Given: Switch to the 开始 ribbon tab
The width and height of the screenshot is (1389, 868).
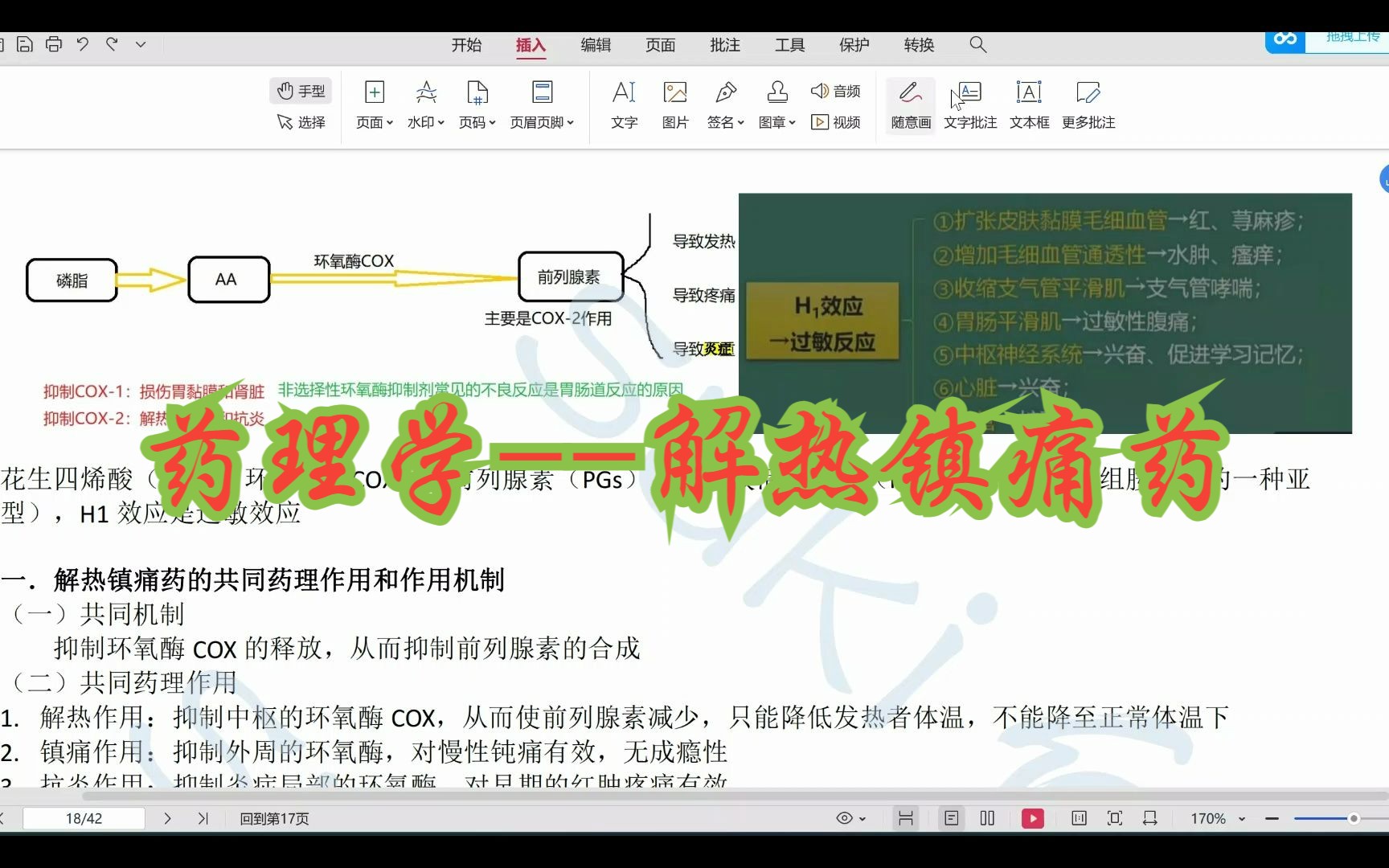Looking at the screenshot, I should point(467,46).
